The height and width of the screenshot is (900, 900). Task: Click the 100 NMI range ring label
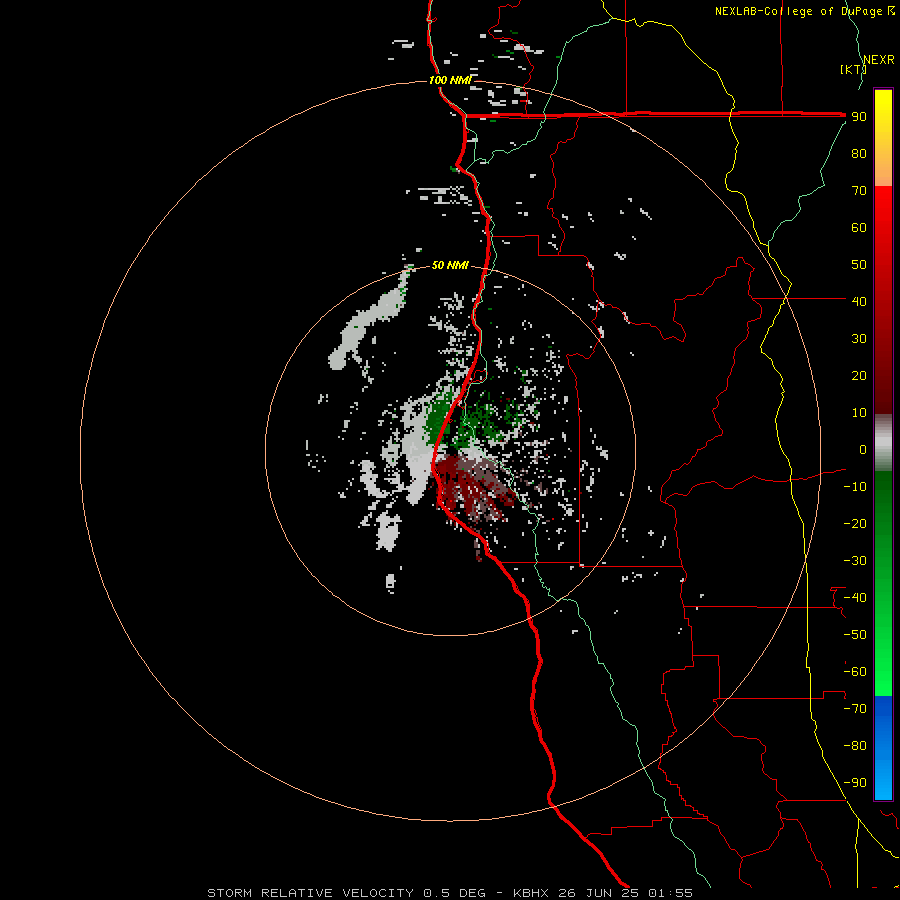450,80
